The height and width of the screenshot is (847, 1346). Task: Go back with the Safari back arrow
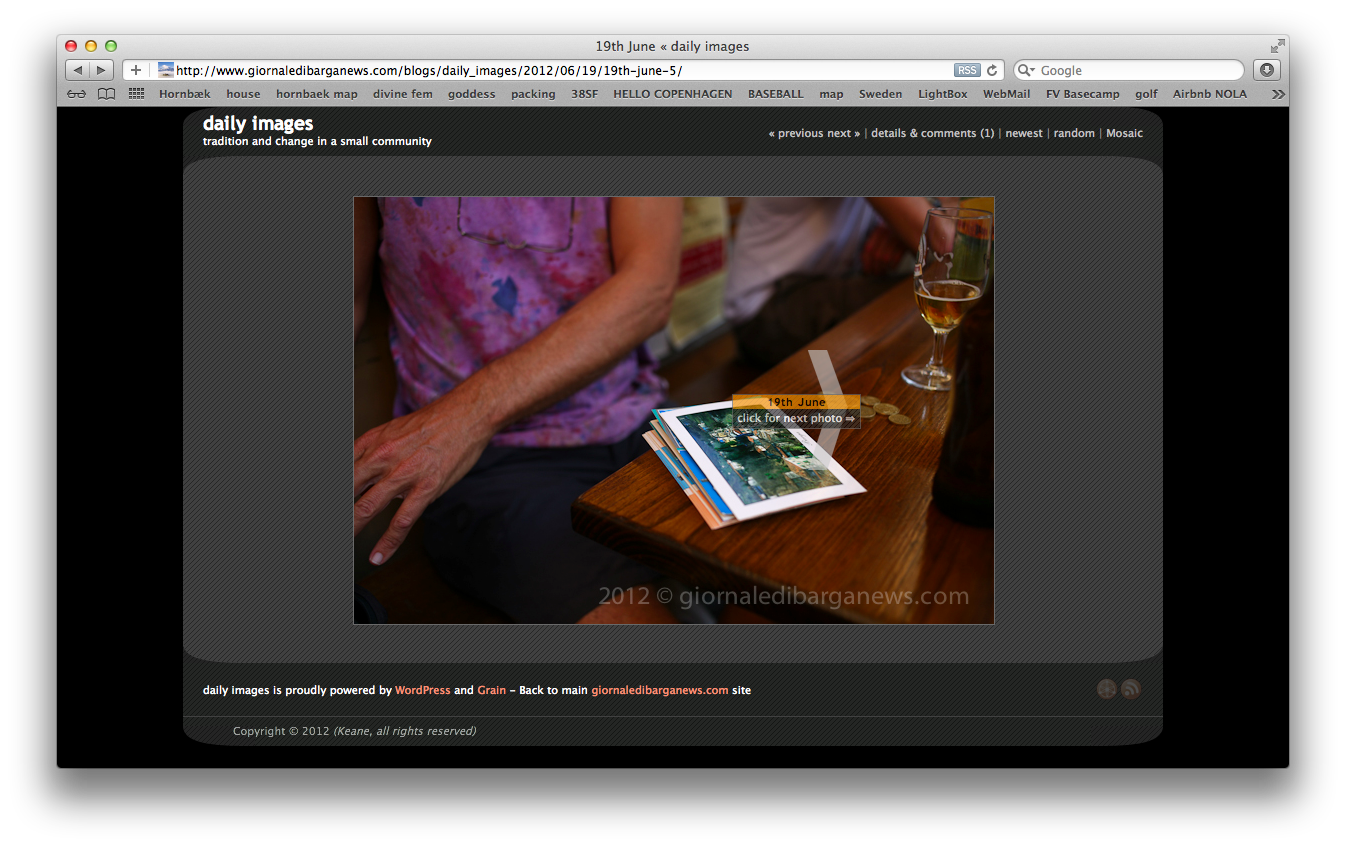coord(78,70)
